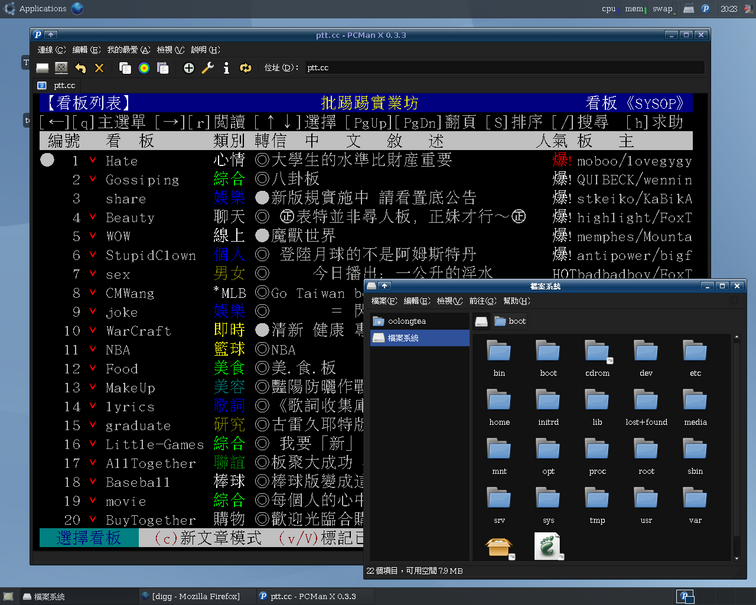The image size is (756, 605).
Task: Click the yellow curved arrow toolbar icon
Action: tap(81, 68)
